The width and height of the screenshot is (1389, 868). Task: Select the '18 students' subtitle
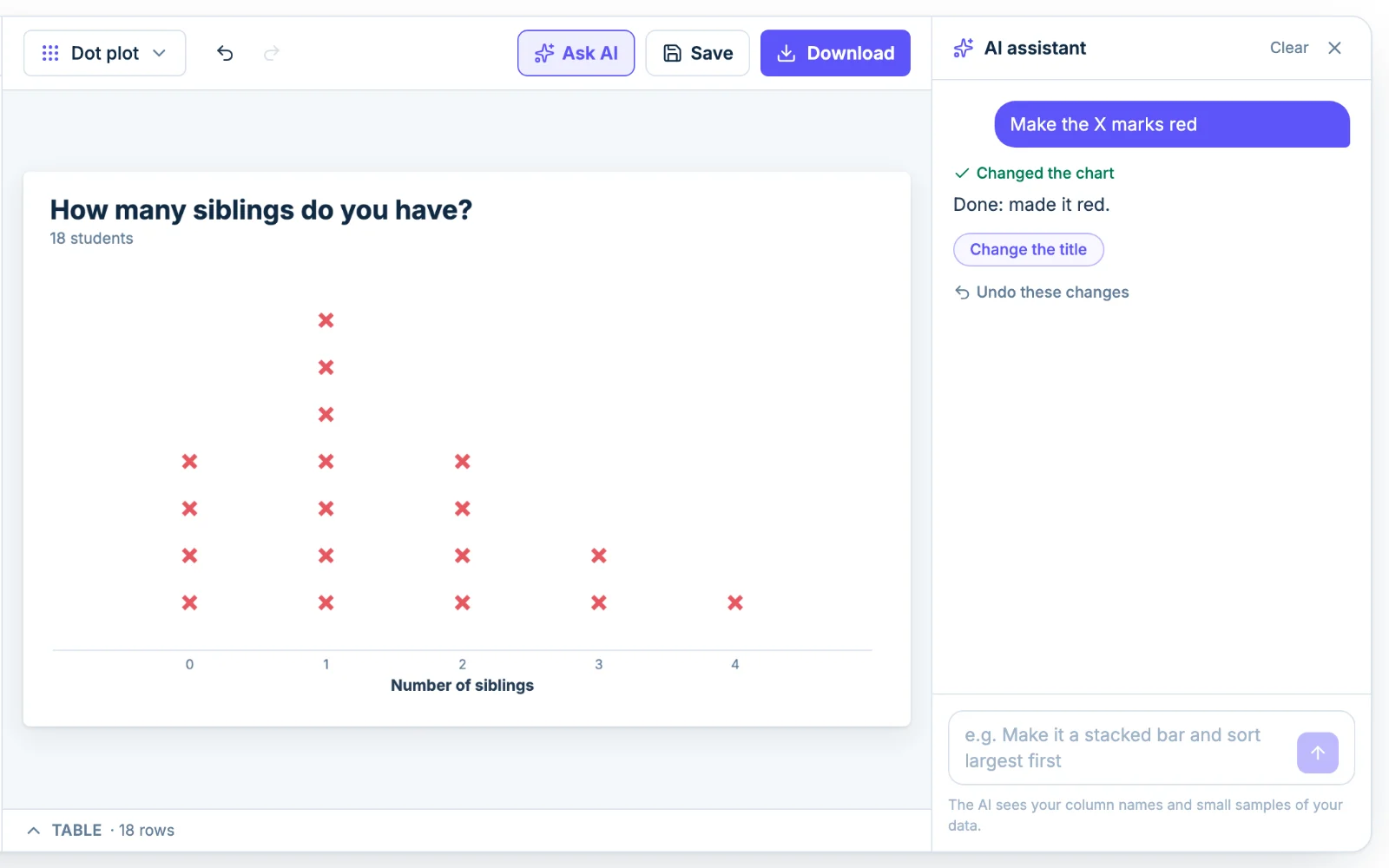(x=91, y=239)
